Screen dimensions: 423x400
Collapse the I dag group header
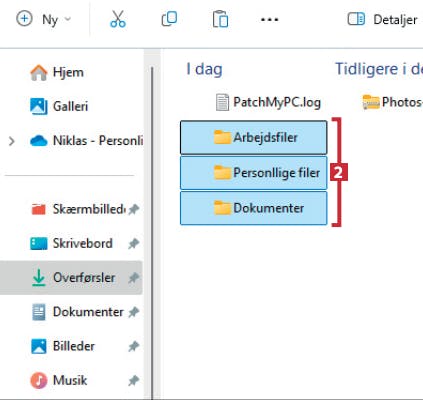pos(204,69)
